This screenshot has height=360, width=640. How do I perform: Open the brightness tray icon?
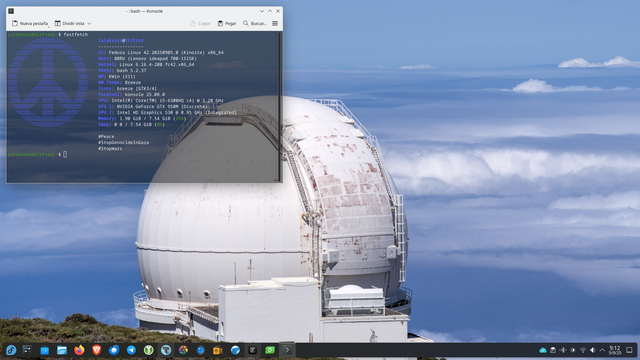pos(573,350)
